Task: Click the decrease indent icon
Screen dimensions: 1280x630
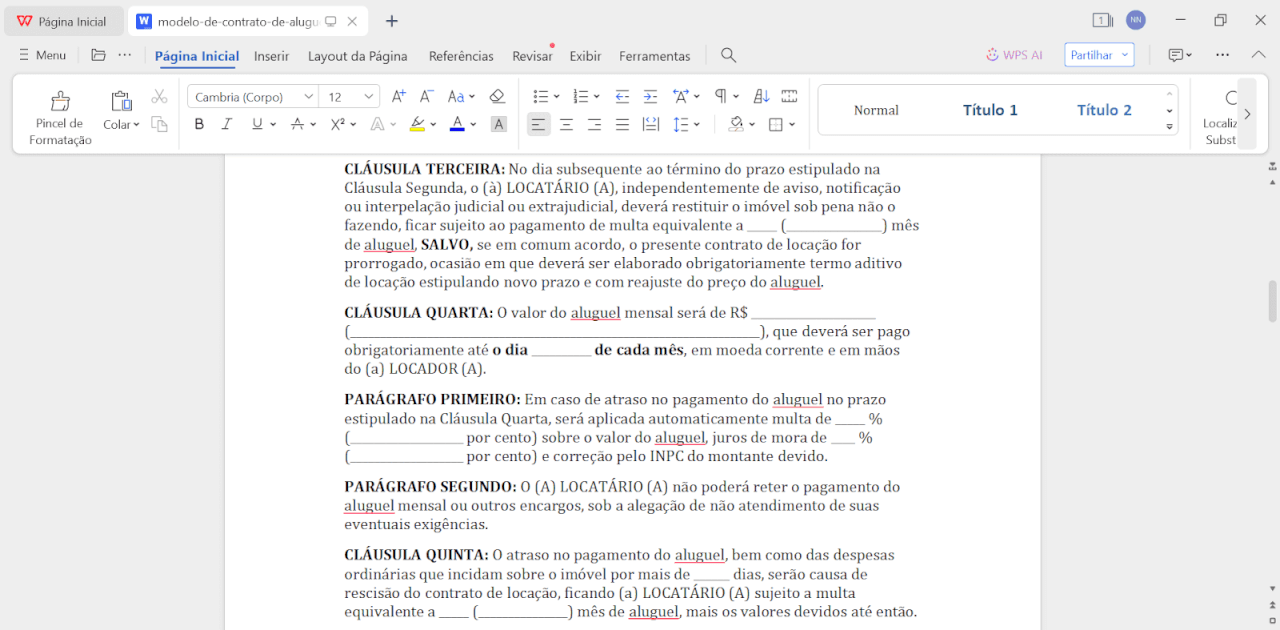Action: click(x=622, y=96)
